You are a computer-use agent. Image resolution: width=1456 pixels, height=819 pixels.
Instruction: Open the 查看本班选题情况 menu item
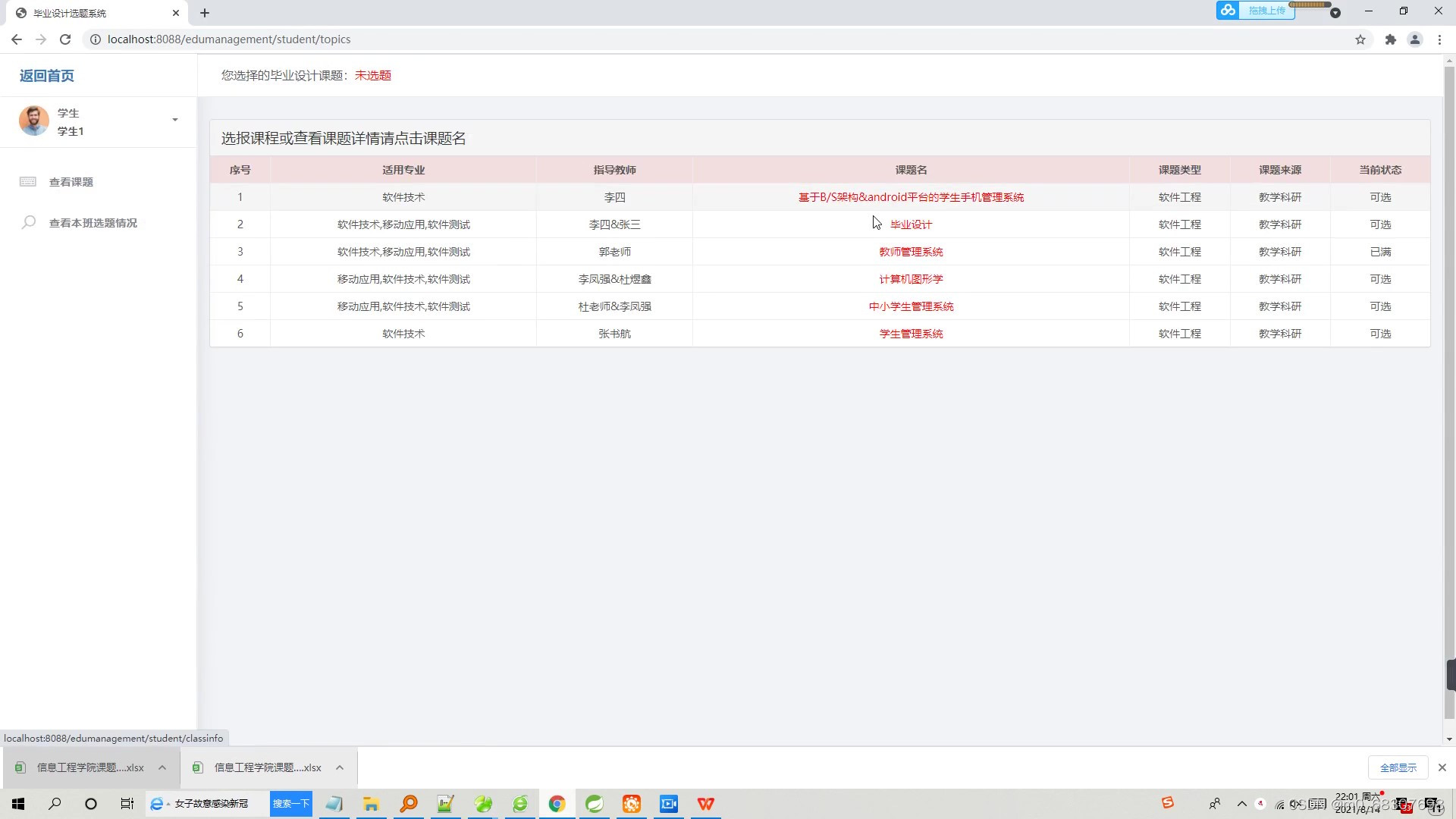point(93,223)
